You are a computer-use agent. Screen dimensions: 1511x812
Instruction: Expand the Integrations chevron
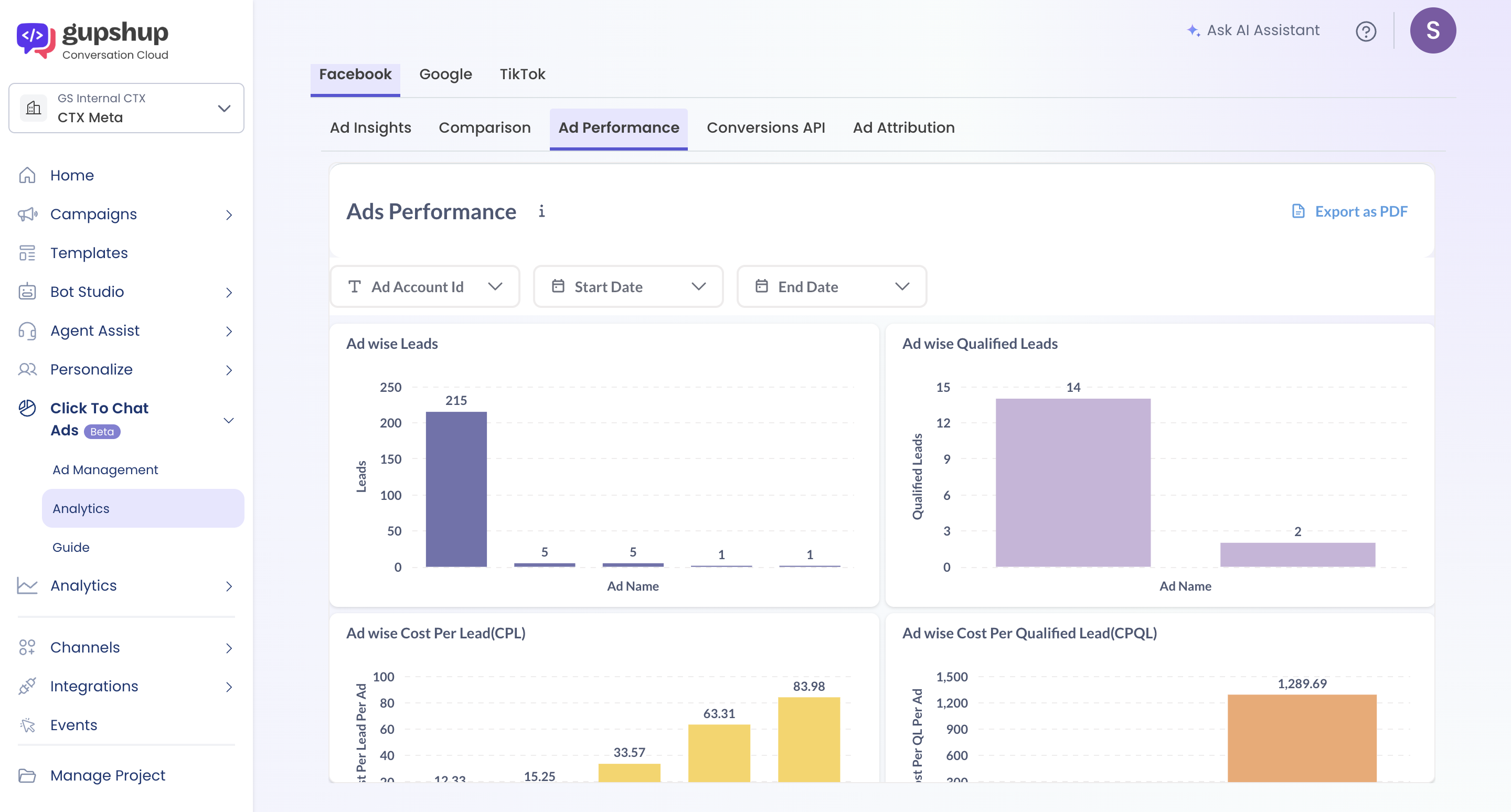click(x=229, y=687)
